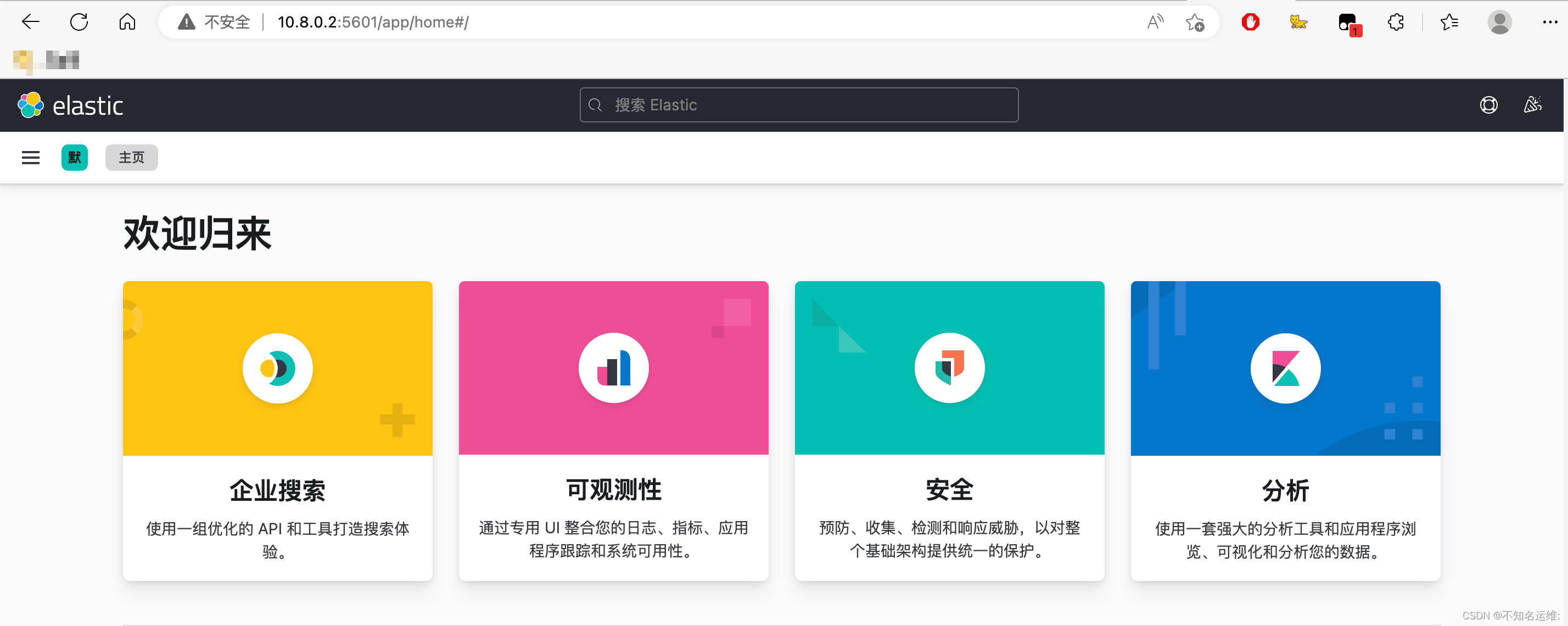This screenshot has height=626, width=1568.
Task: Click the Security shield logo icon
Action: click(x=950, y=368)
